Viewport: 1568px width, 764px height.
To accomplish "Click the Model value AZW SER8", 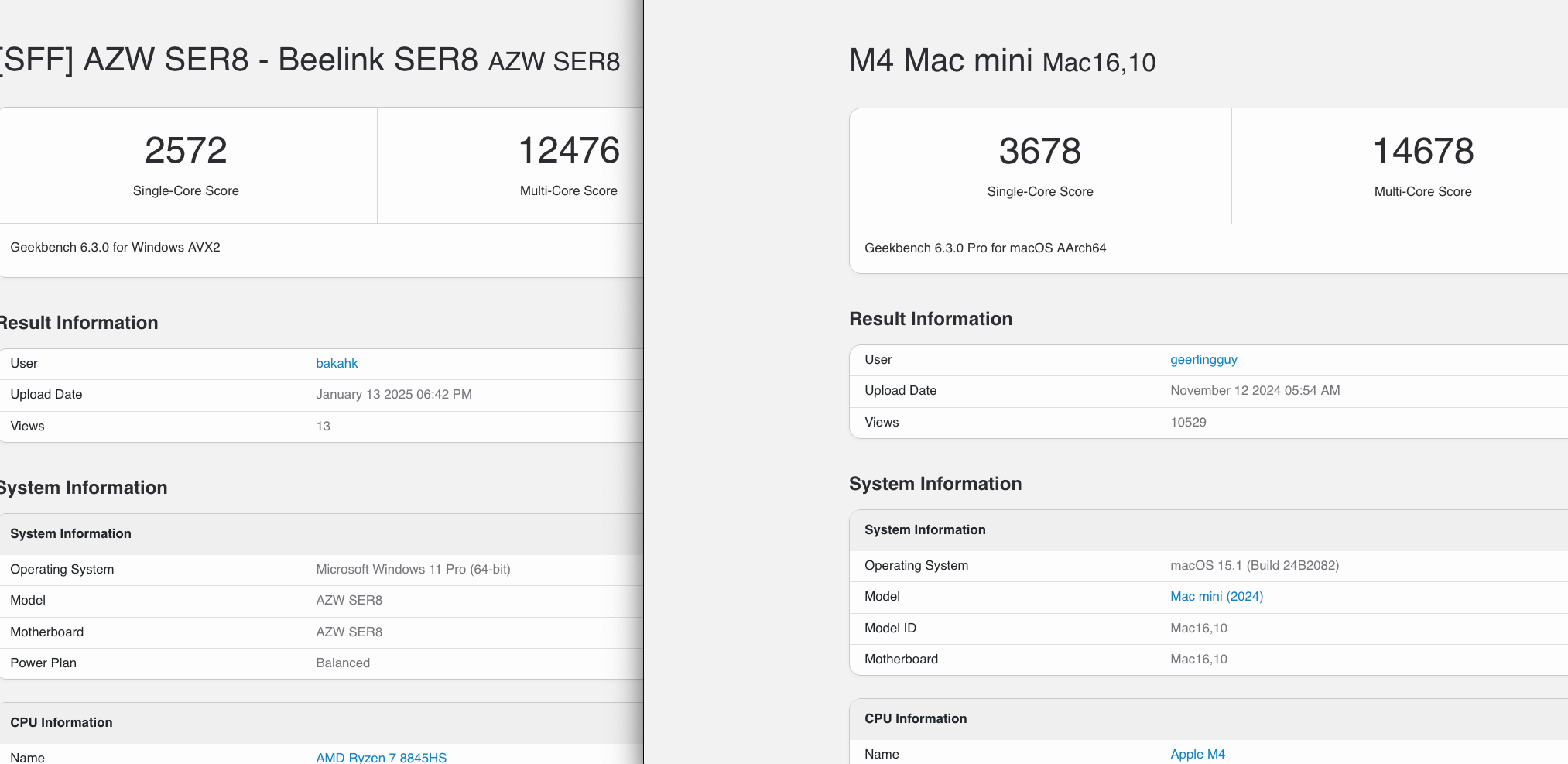I will tap(349, 600).
